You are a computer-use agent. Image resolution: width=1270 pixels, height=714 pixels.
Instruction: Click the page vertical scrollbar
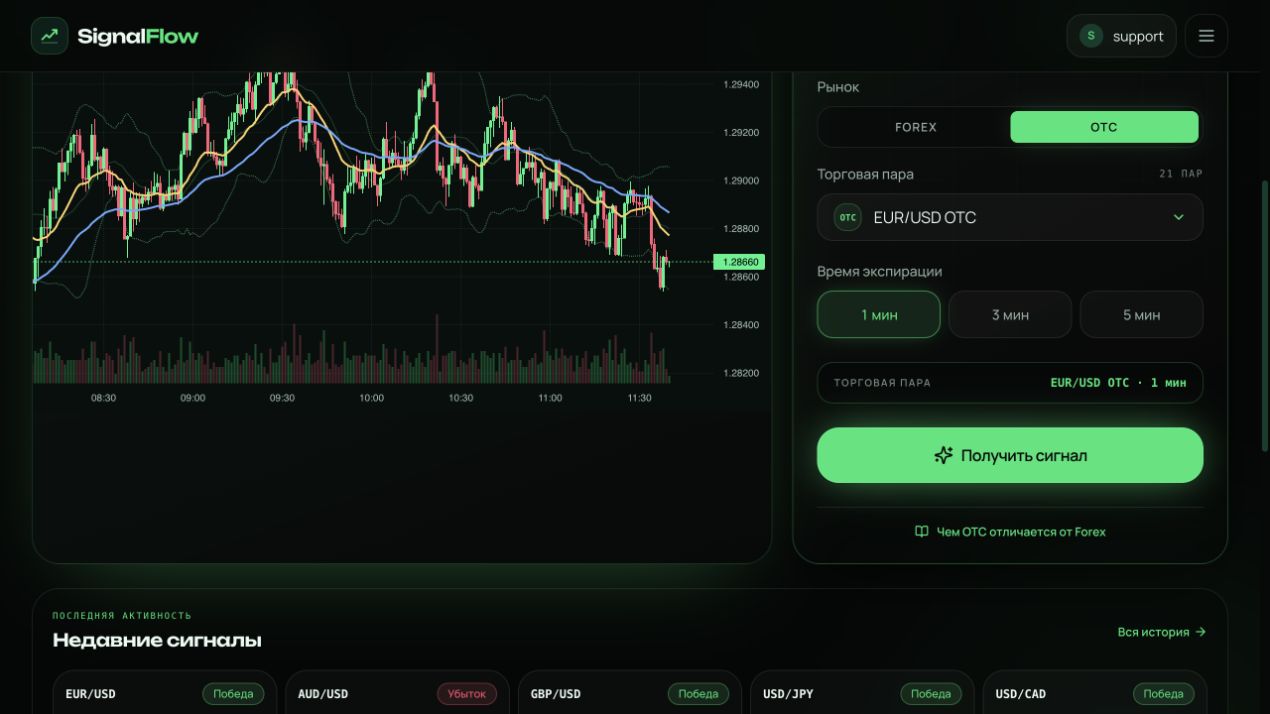pyautogui.click(x=1265, y=315)
